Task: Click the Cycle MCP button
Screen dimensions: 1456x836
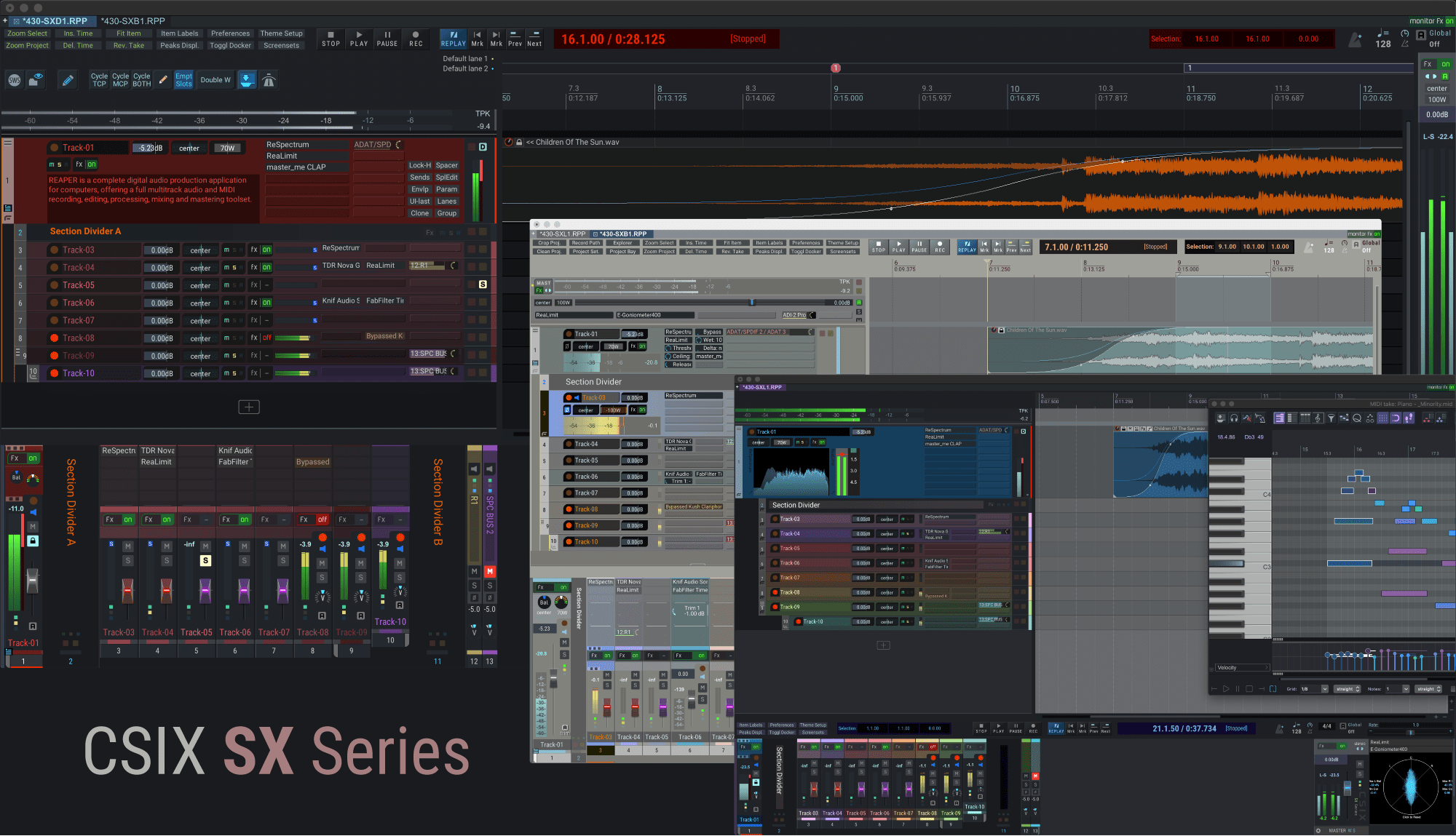Action: 120,80
